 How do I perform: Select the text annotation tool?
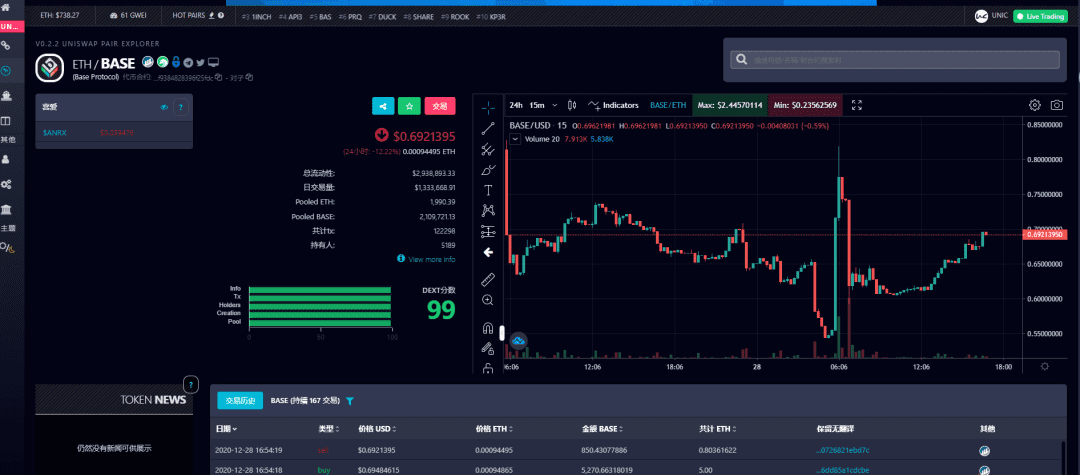pyautogui.click(x=488, y=190)
